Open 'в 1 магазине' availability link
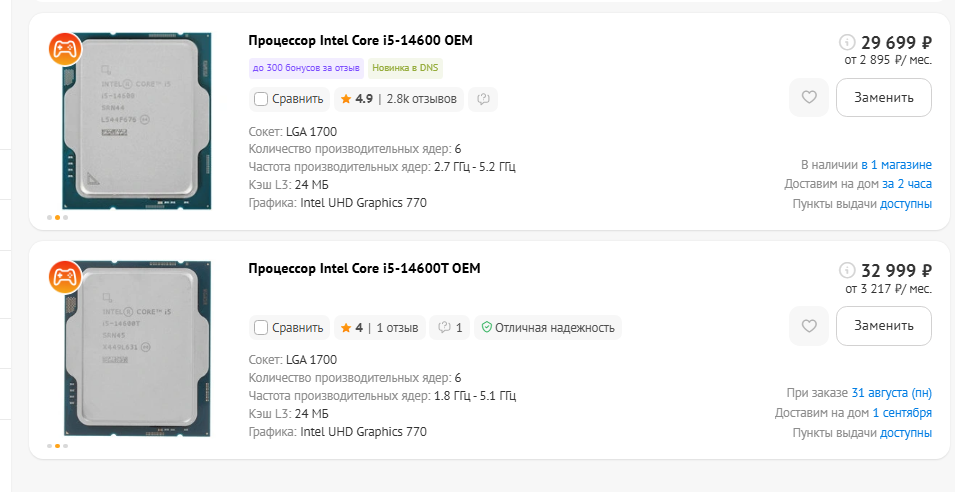This screenshot has height=492, width=955. point(897,164)
